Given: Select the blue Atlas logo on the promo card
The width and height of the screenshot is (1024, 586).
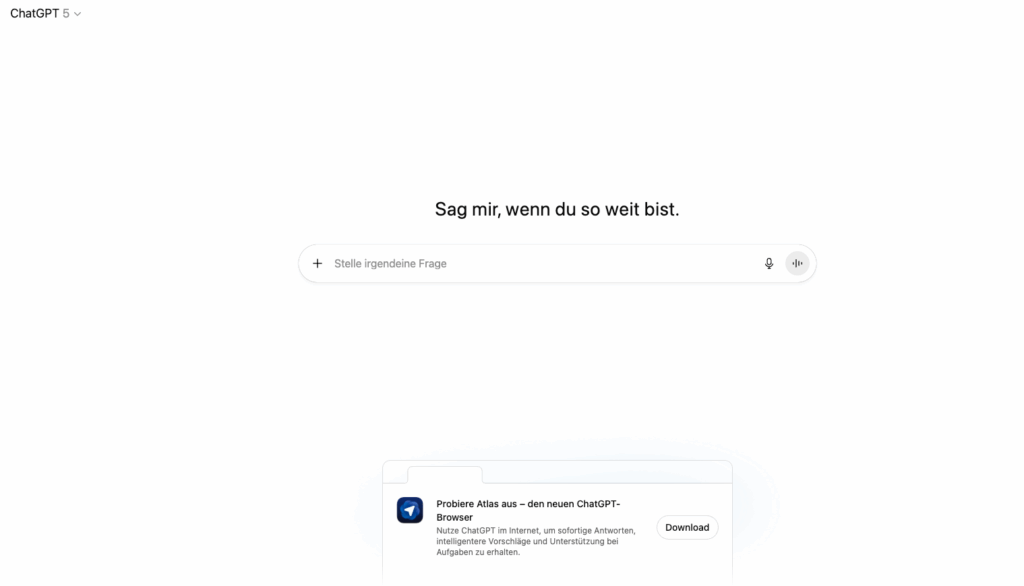Looking at the screenshot, I should pos(410,510).
